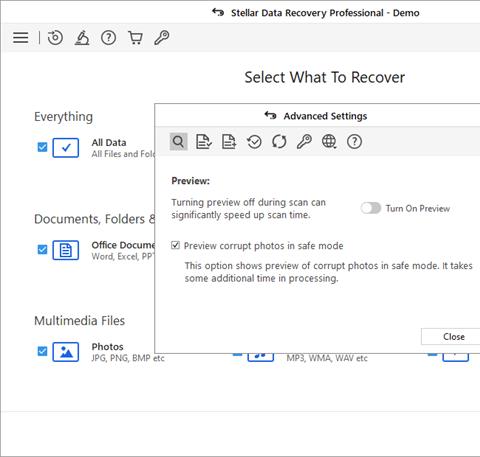Click the Audio music note tile icon

pyautogui.click(x=261, y=357)
